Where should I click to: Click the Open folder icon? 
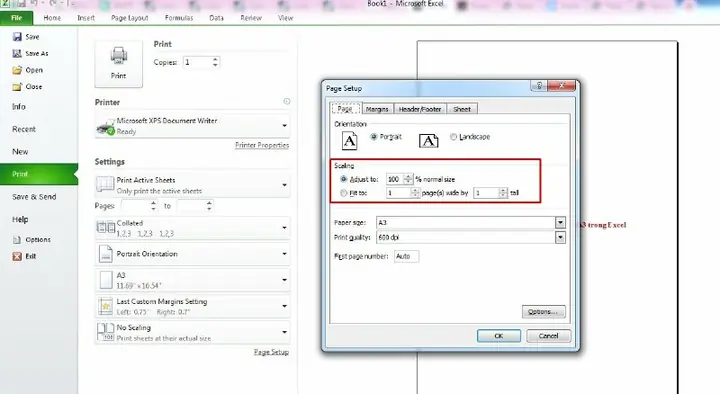(17, 70)
